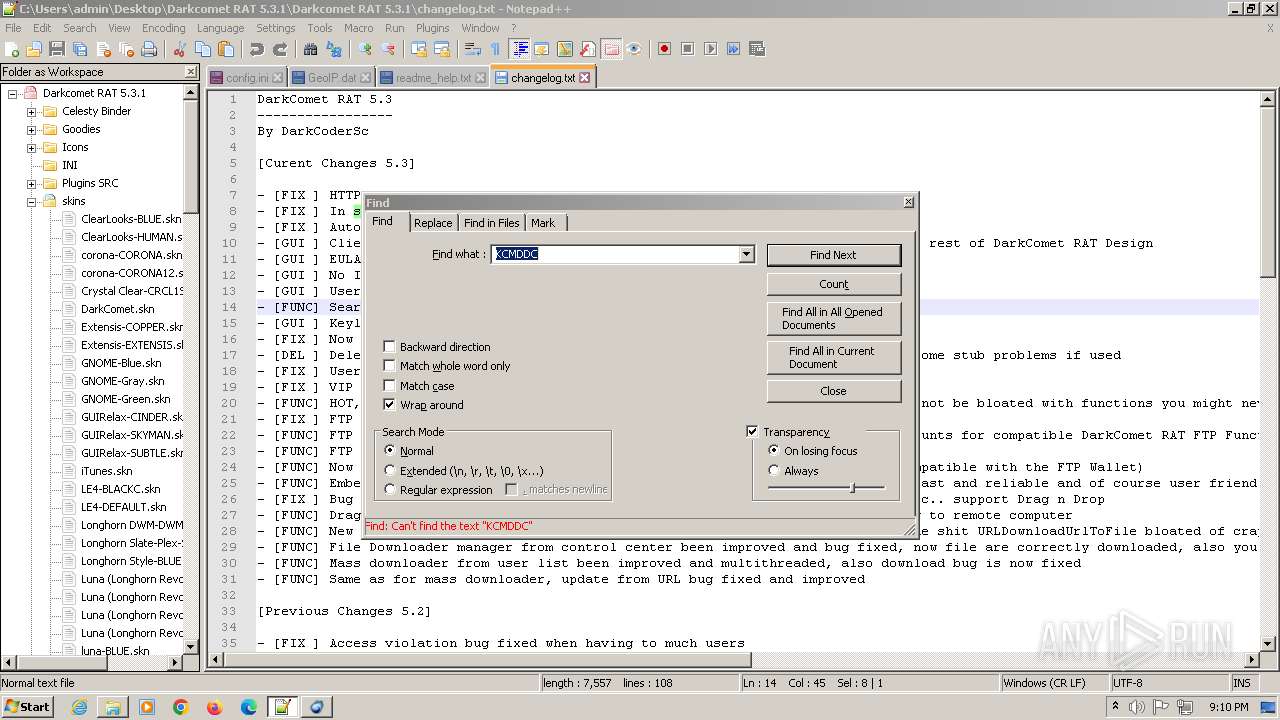Expand Icons folder node
Viewport: 1280px width, 720px height.
tap(31, 147)
